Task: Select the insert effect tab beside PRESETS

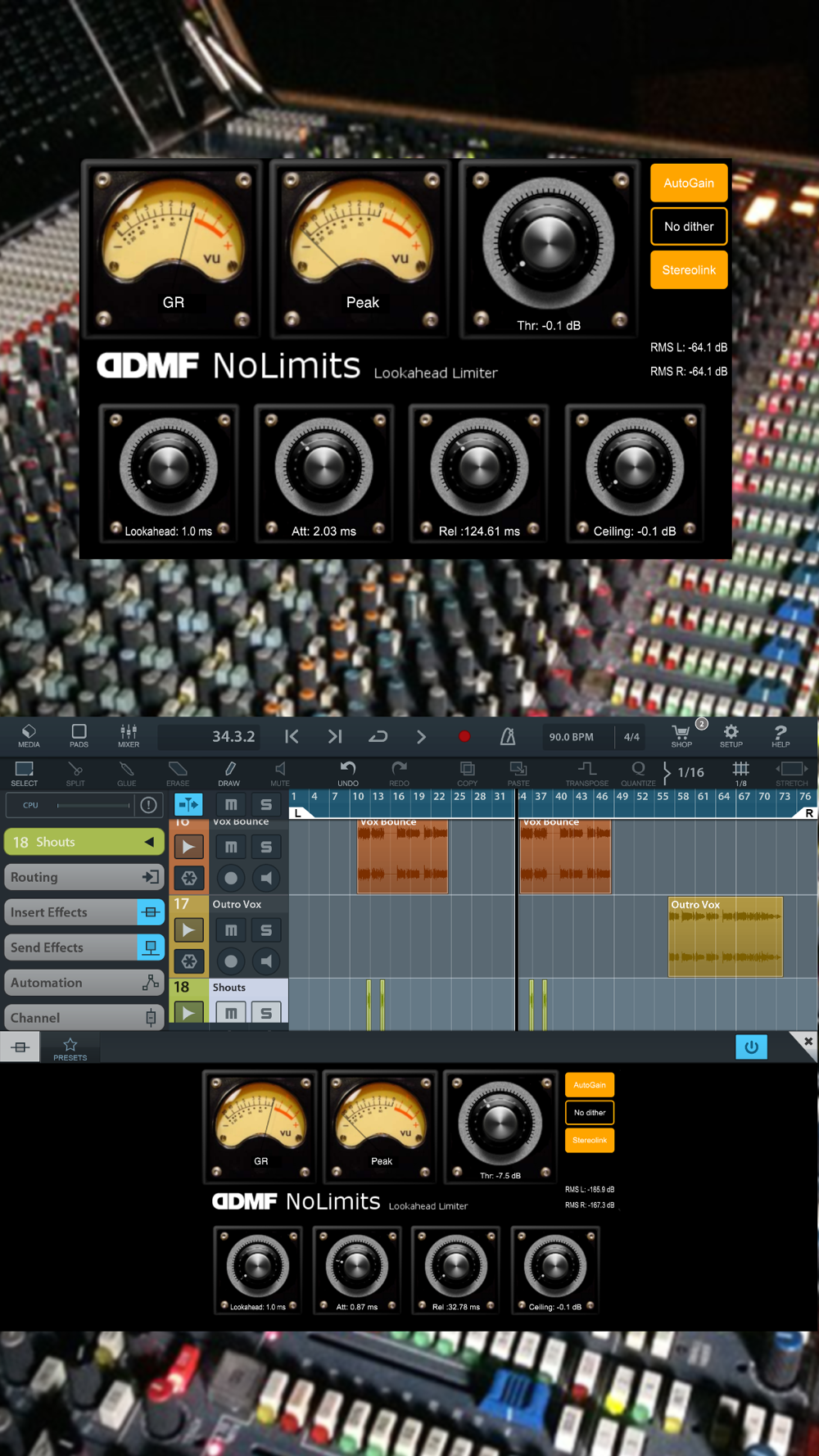Action: [20, 1047]
